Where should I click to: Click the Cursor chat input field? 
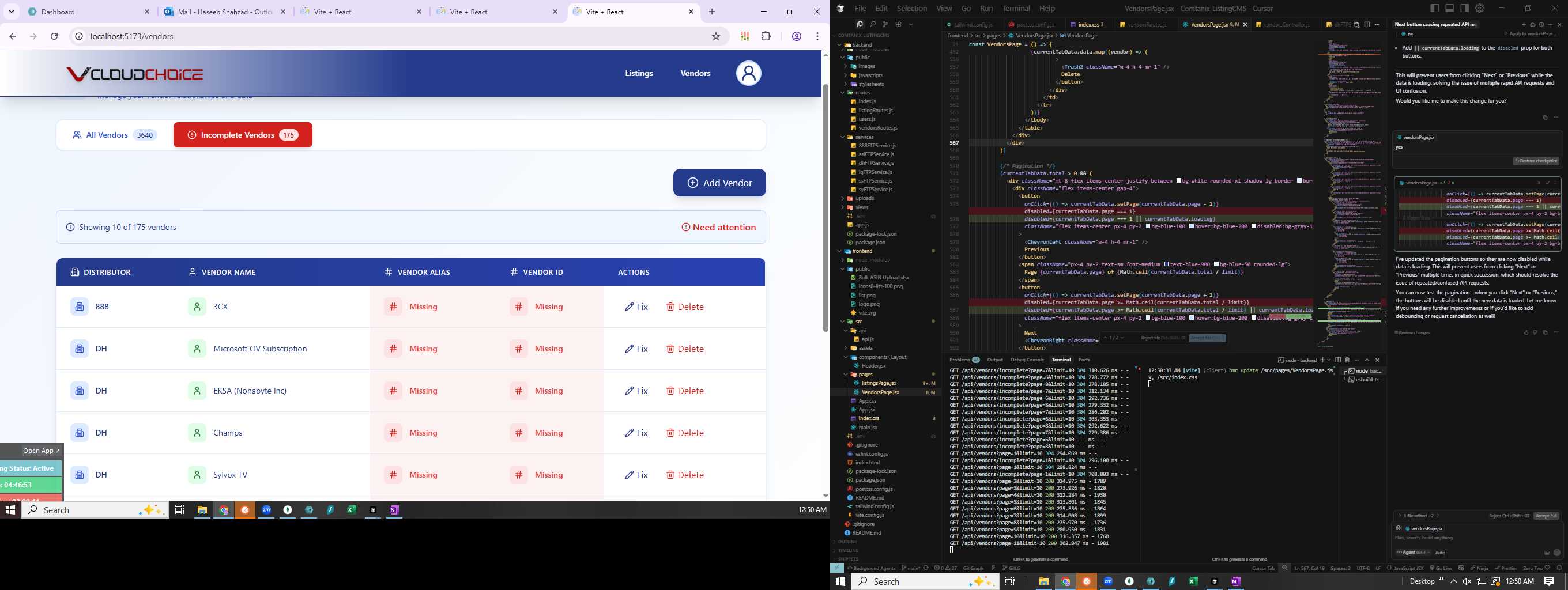pyautogui.click(x=1476, y=538)
